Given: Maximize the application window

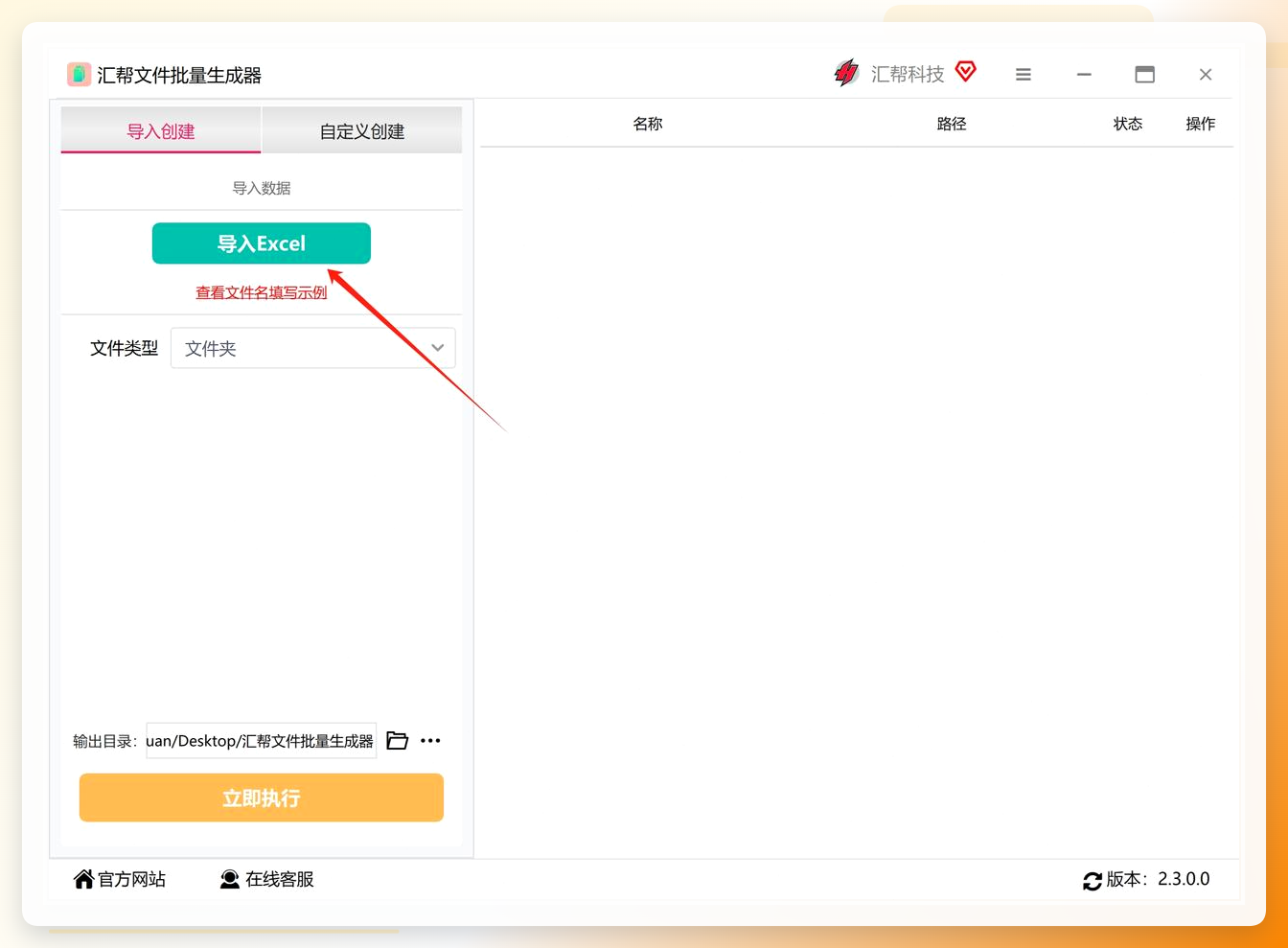Looking at the screenshot, I should [1145, 74].
